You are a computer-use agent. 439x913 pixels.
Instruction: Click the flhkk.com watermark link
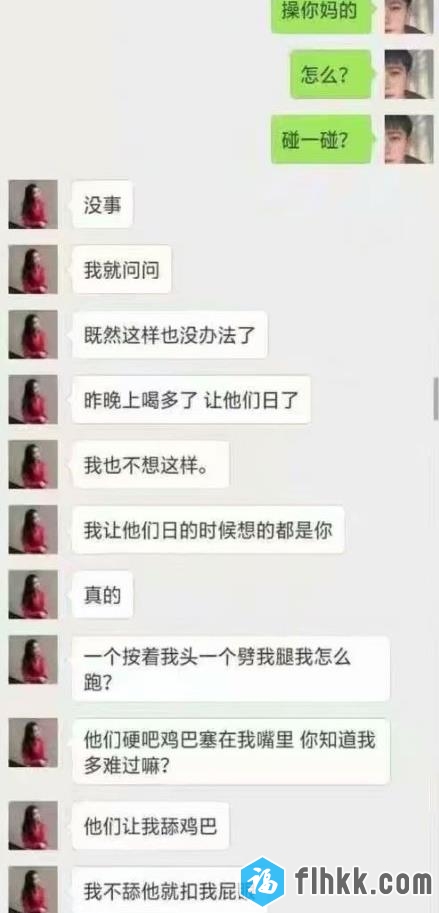(363, 883)
